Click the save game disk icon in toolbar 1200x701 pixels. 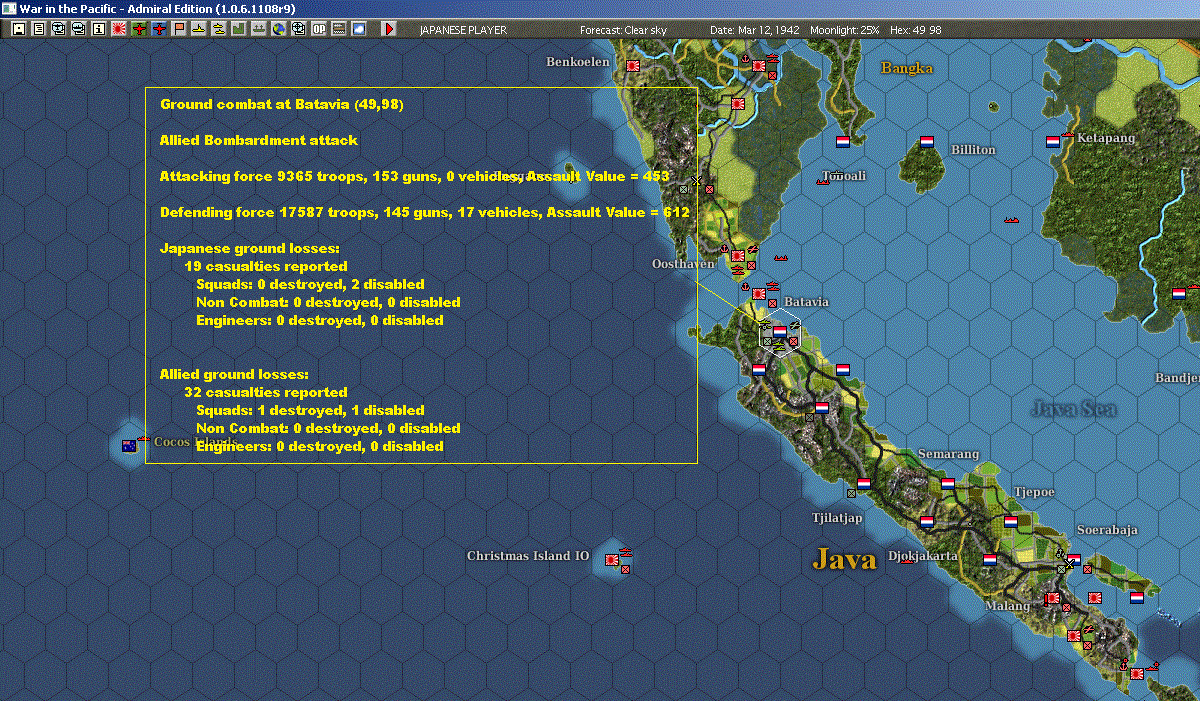pos(18,29)
